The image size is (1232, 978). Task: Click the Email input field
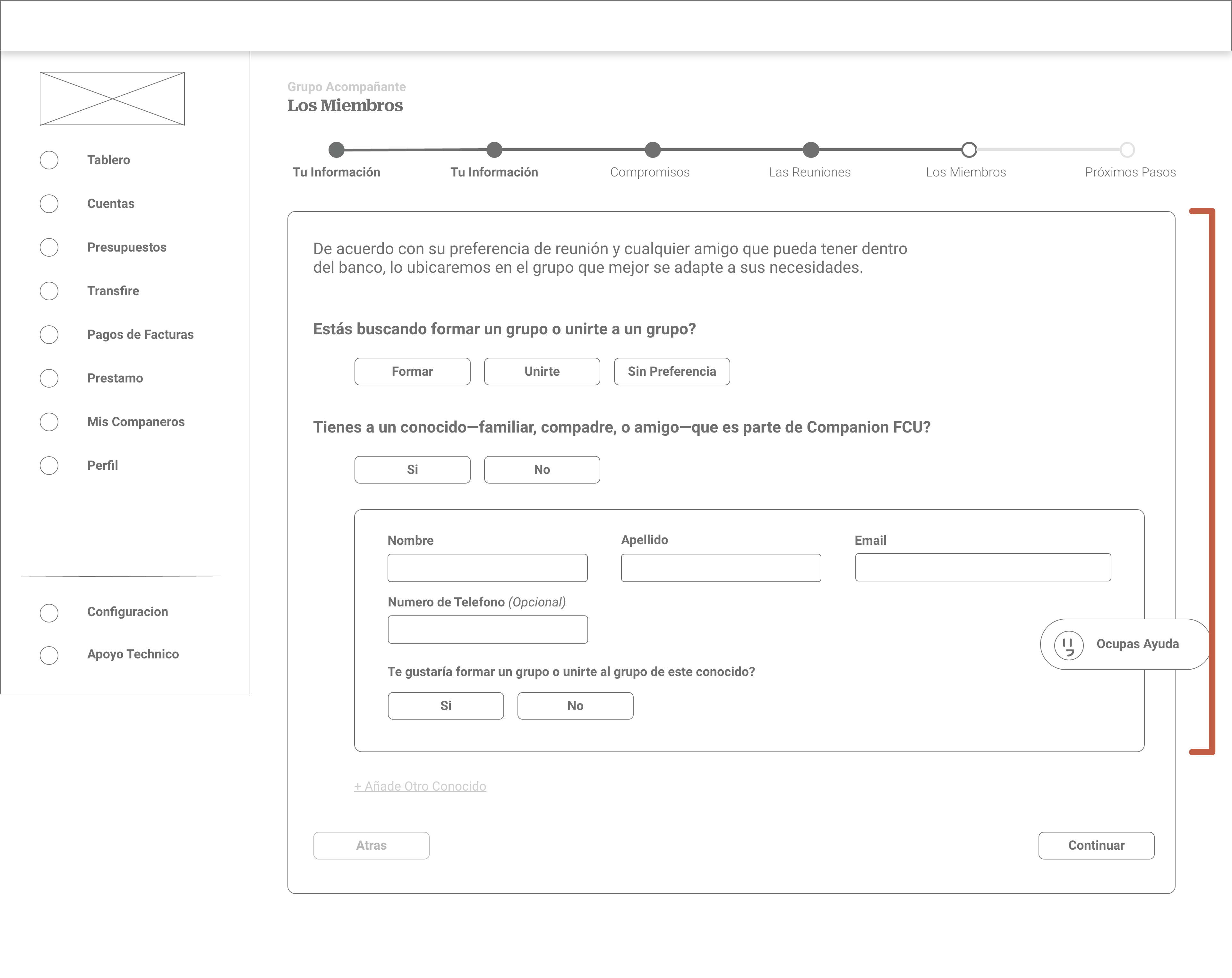982,568
